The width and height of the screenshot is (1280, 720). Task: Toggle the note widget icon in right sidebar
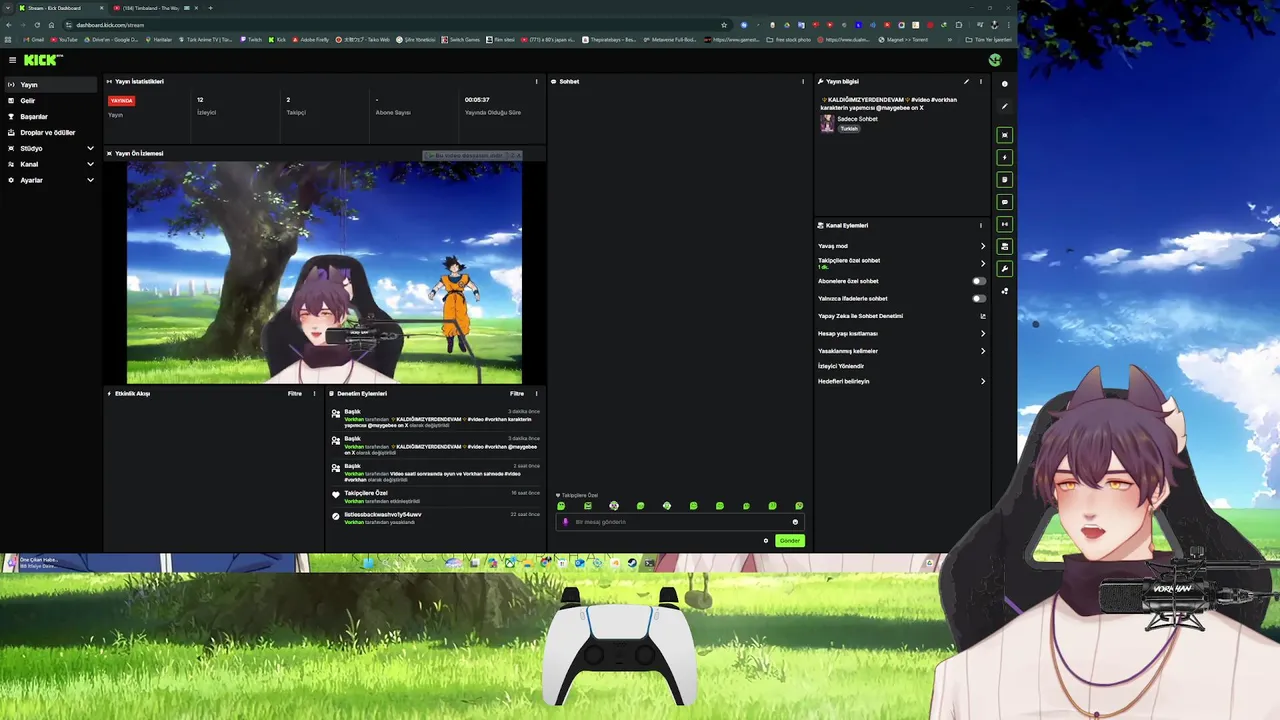point(1005,180)
